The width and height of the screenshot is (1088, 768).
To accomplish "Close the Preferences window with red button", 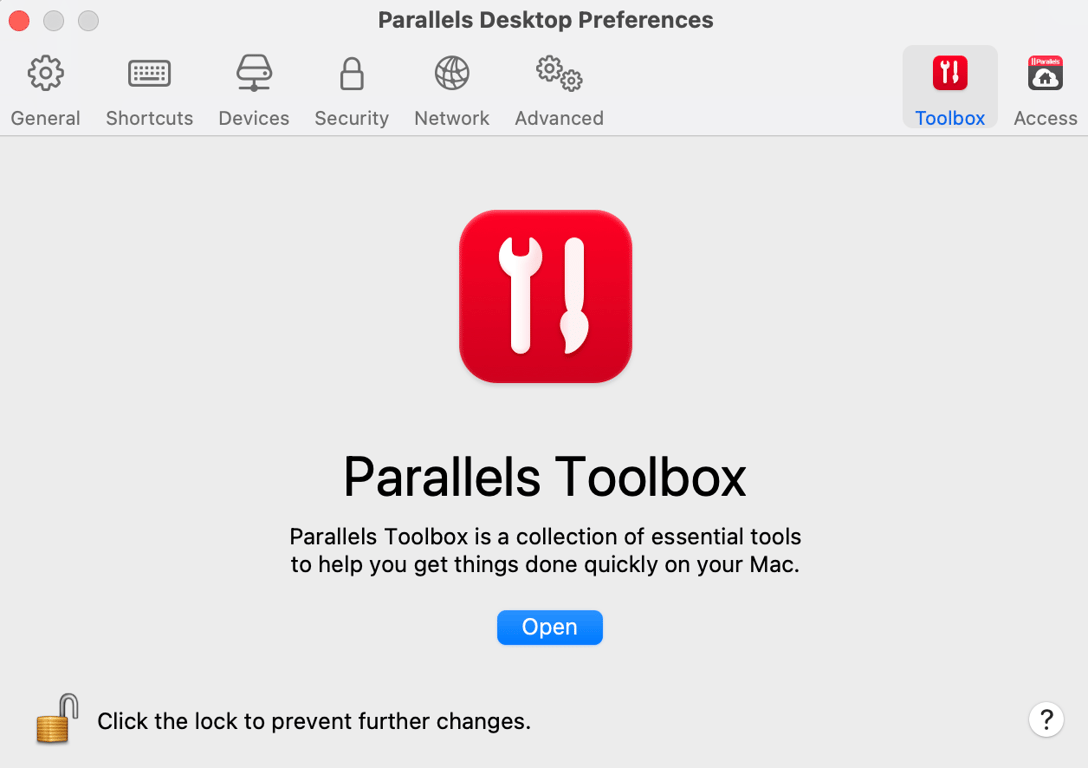I will coord(19,21).
